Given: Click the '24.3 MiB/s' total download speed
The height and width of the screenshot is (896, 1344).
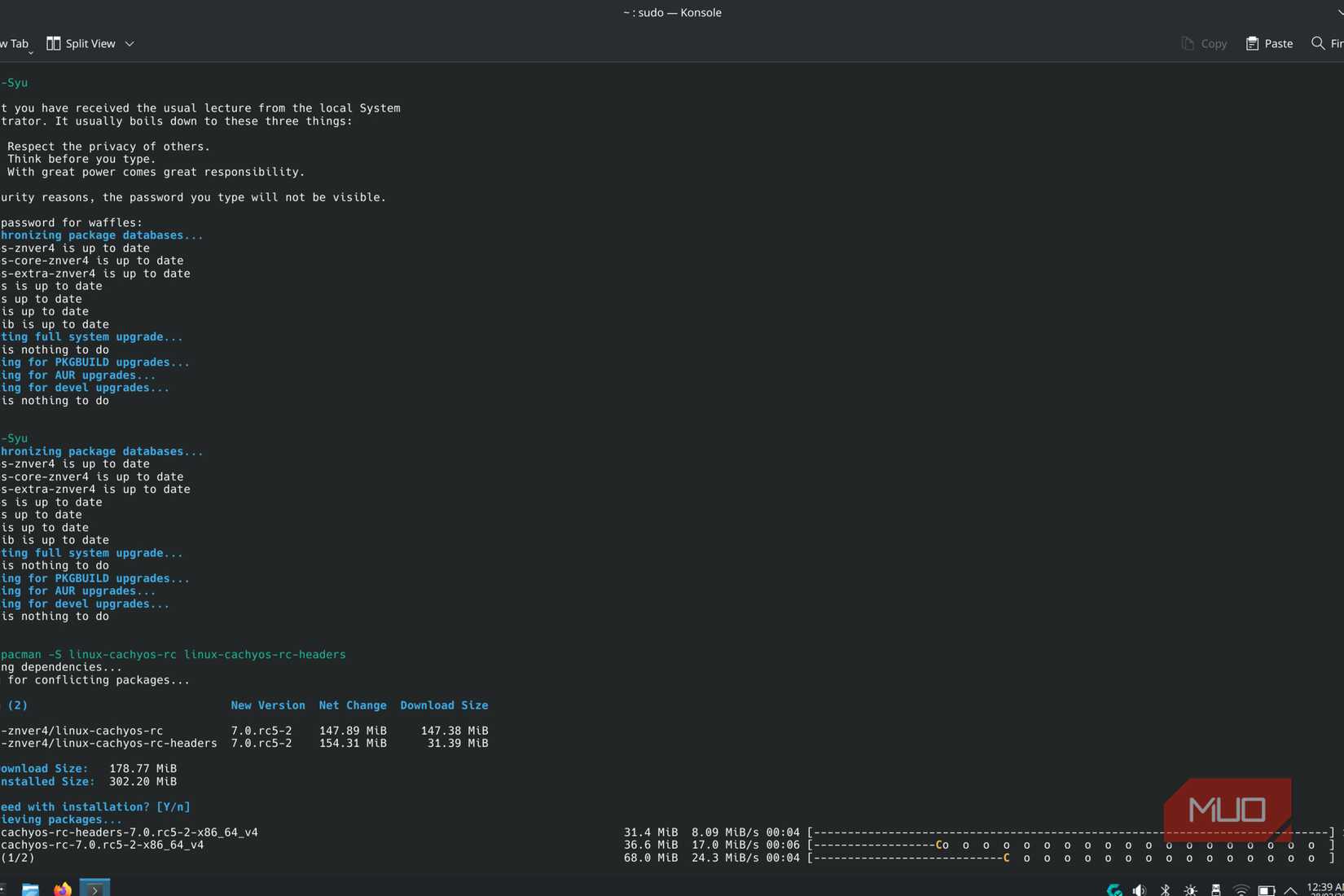Looking at the screenshot, I should point(725,858).
